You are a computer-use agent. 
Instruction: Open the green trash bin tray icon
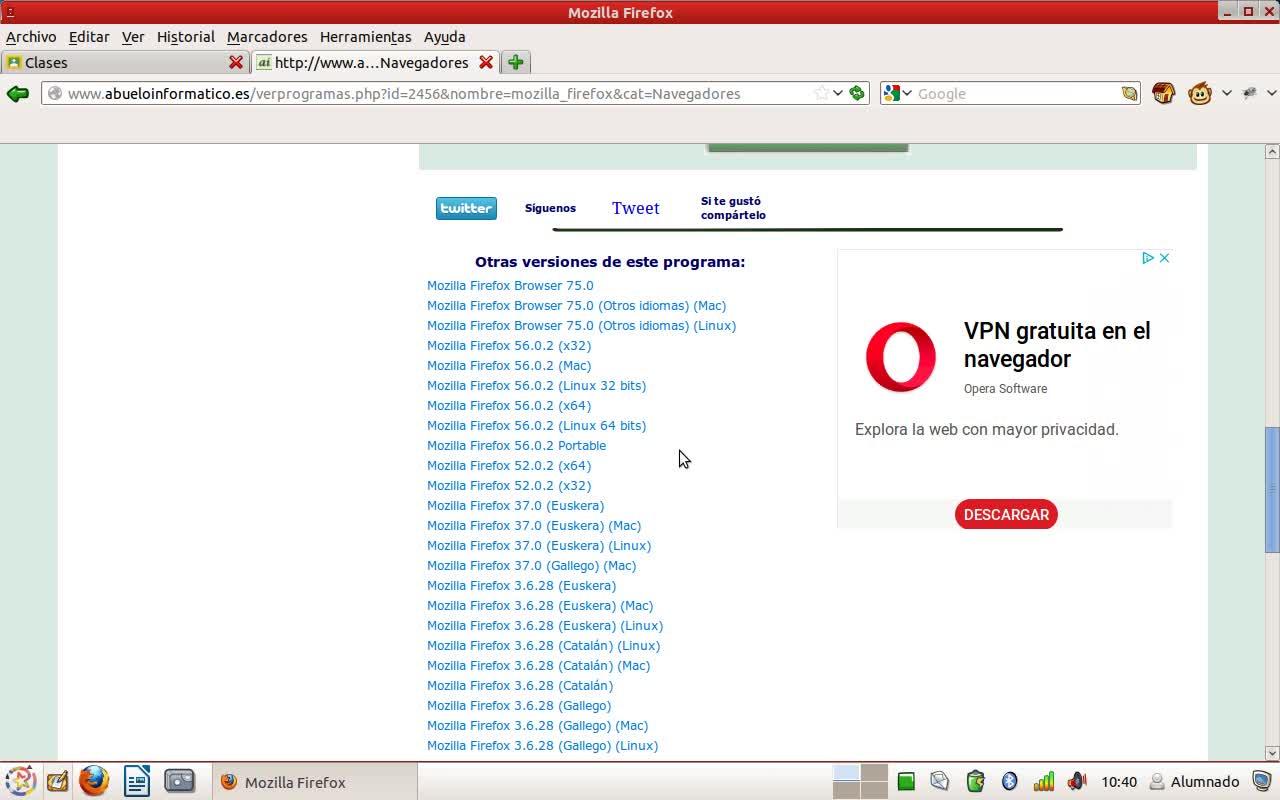pyautogui.click(x=975, y=782)
